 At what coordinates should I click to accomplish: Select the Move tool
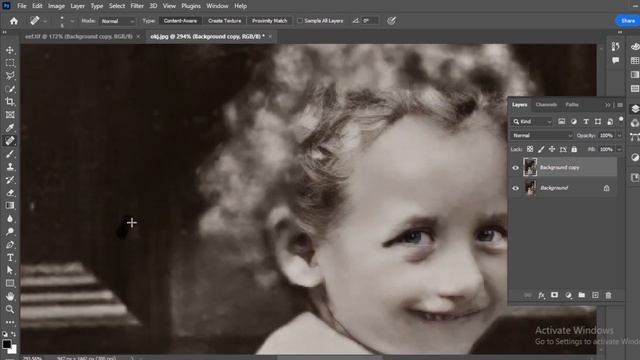[10, 50]
